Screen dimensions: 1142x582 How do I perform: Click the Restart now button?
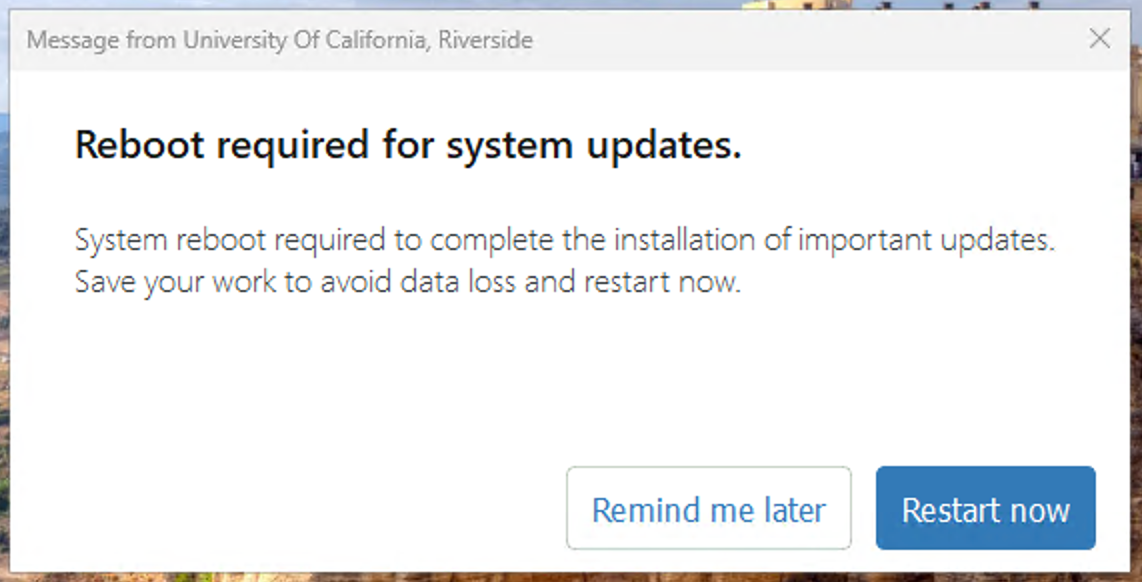coord(985,509)
